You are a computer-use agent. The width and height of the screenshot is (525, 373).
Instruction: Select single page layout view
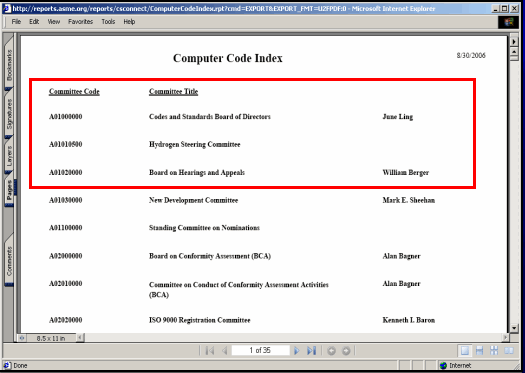(465, 351)
